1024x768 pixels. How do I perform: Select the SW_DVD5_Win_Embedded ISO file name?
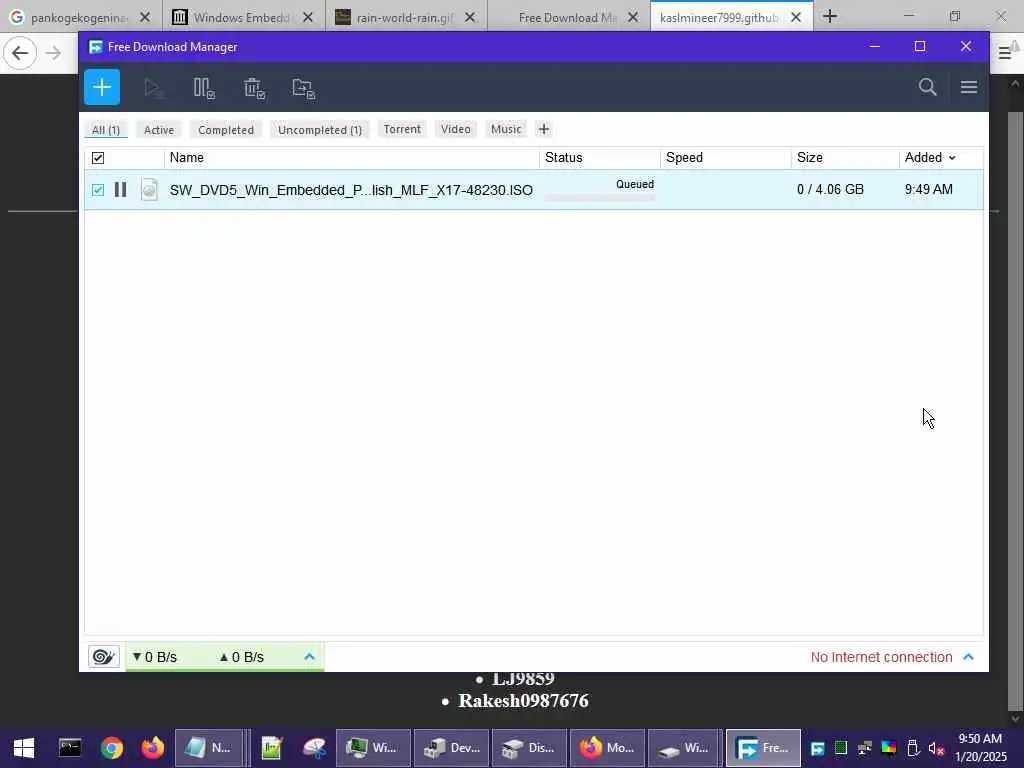click(x=351, y=190)
